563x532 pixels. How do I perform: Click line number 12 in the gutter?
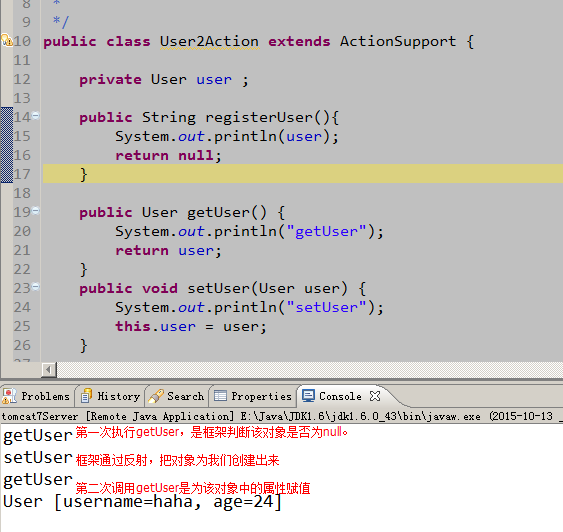tap(22, 79)
